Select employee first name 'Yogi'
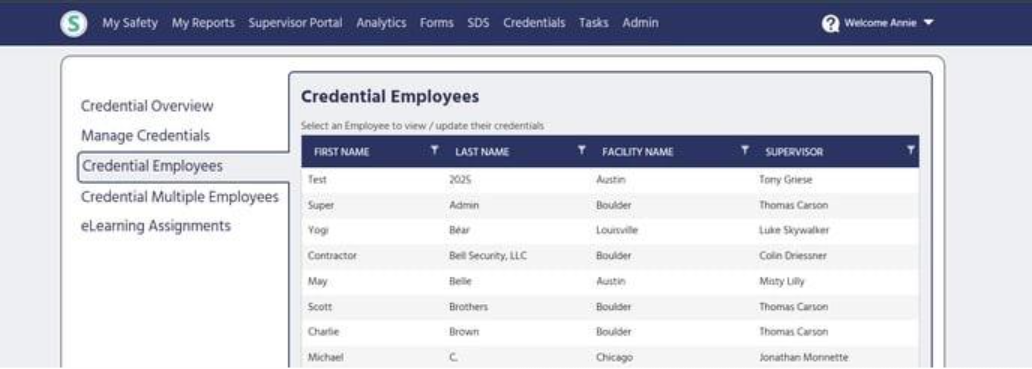The image size is (1032, 369). click(x=318, y=230)
